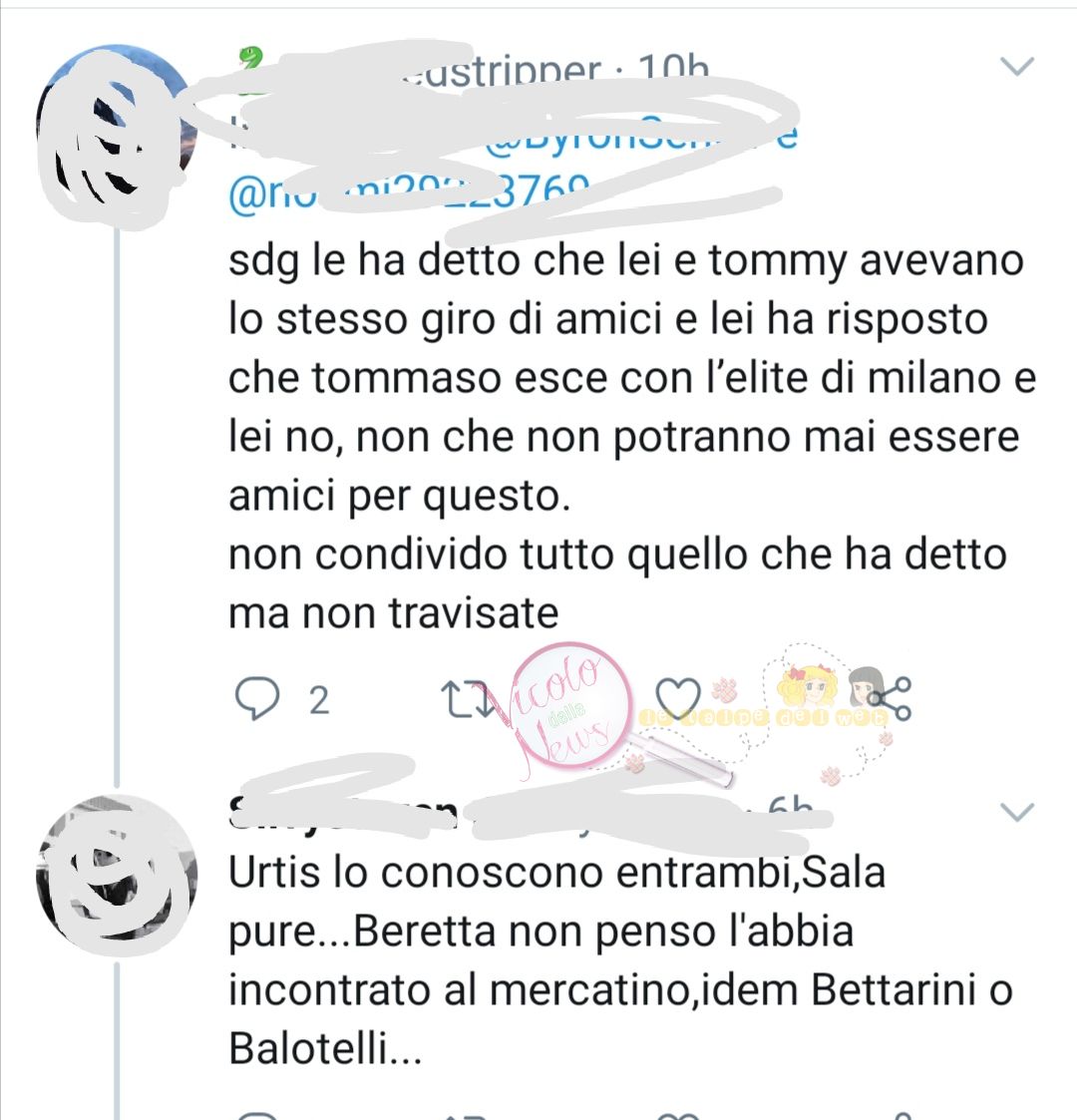Open the chevron menu of the 6h reply
This screenshot has width=1077, height=1120.
(1017, 812)
